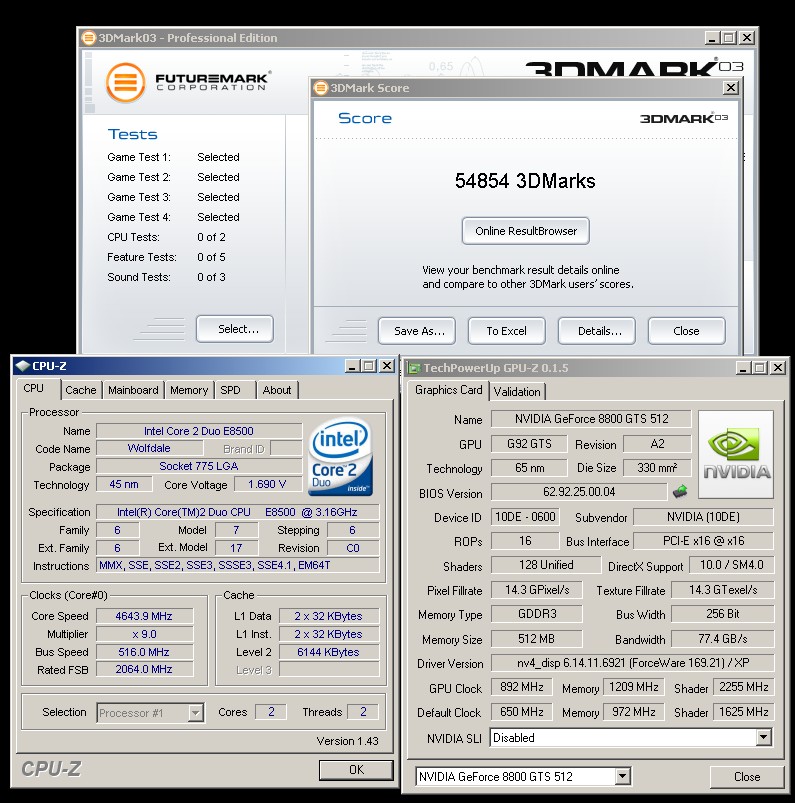Open the About tab in CPU-Z
The width and height of the screenshot is (795, 803).
pos(277,390)
